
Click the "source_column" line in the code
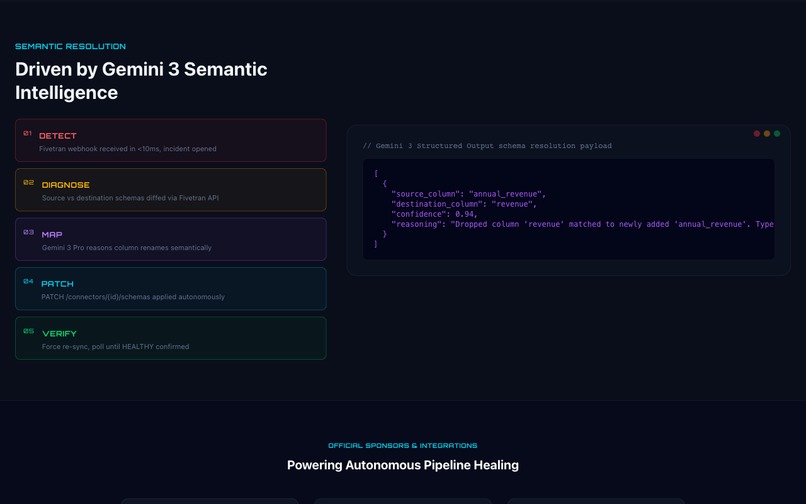coord(468,194)
